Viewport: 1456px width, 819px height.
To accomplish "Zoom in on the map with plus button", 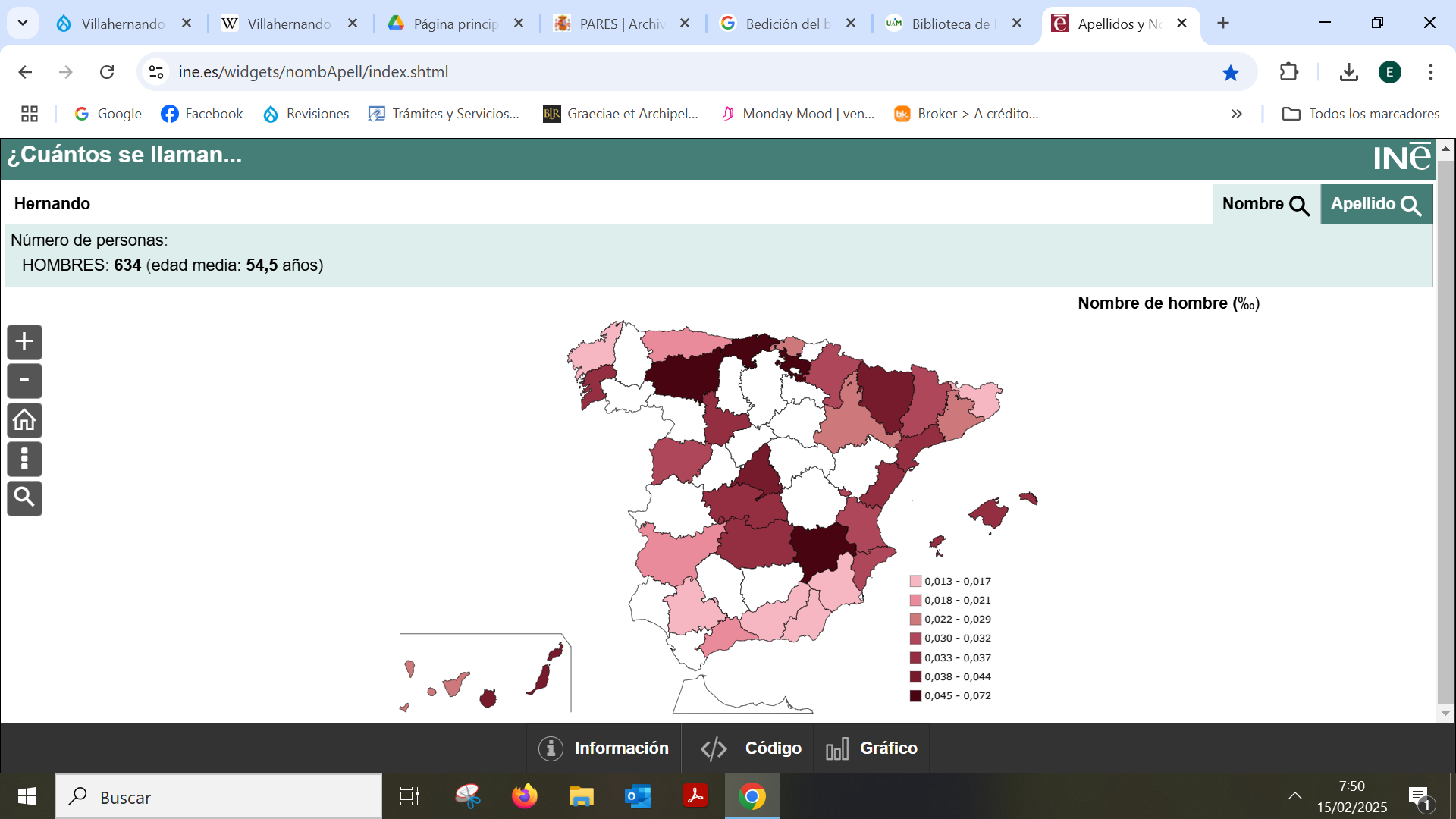I will point(24,341).
